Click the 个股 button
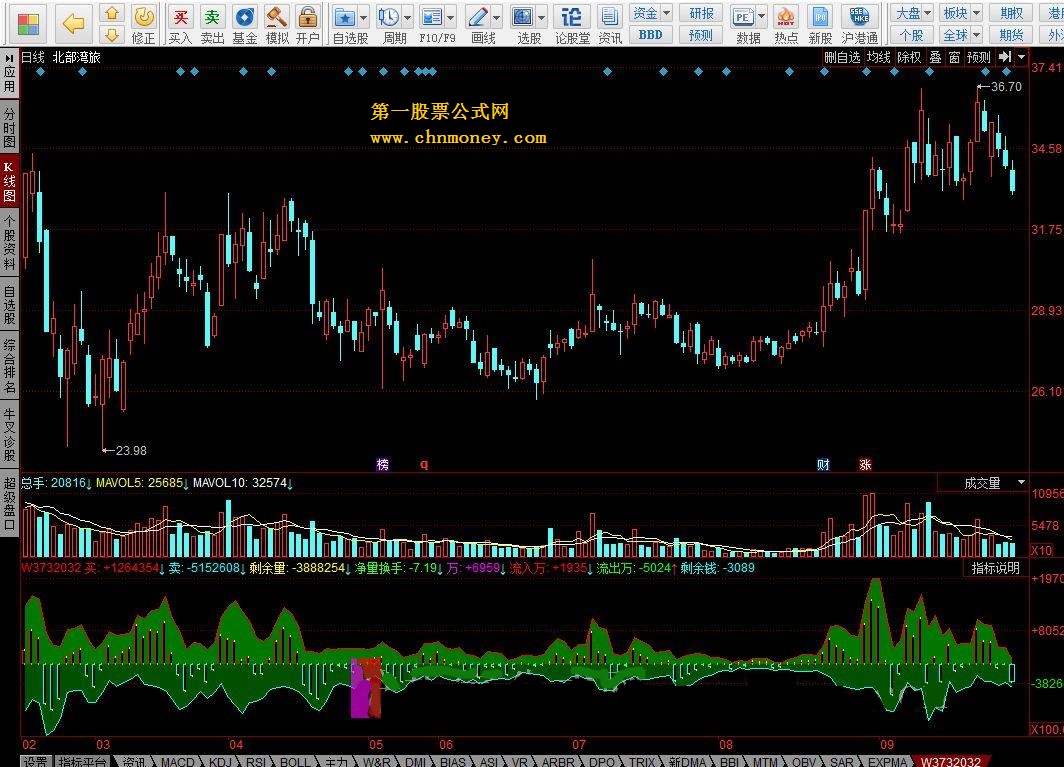 coord(913,35)
